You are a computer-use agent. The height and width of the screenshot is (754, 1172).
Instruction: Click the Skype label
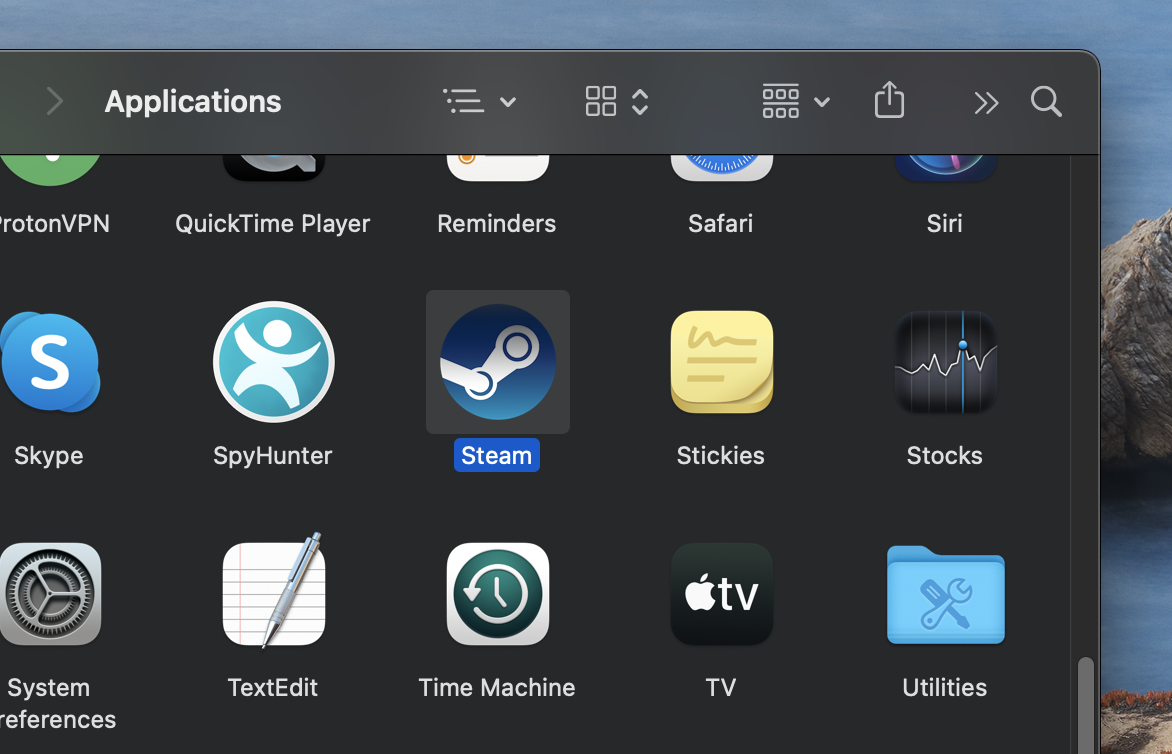49,456
